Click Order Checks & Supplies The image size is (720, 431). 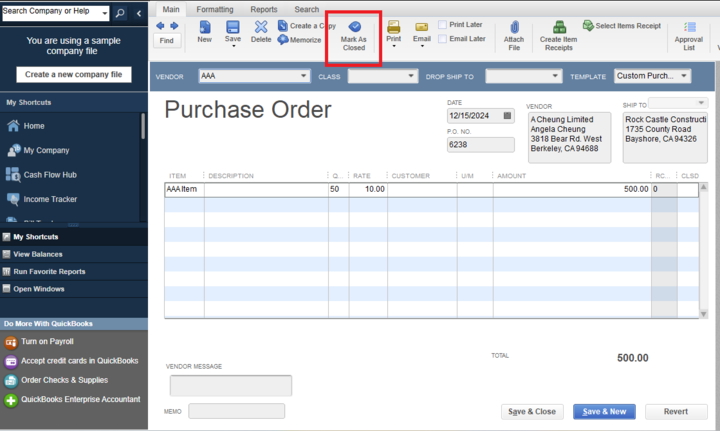(56, 380)
